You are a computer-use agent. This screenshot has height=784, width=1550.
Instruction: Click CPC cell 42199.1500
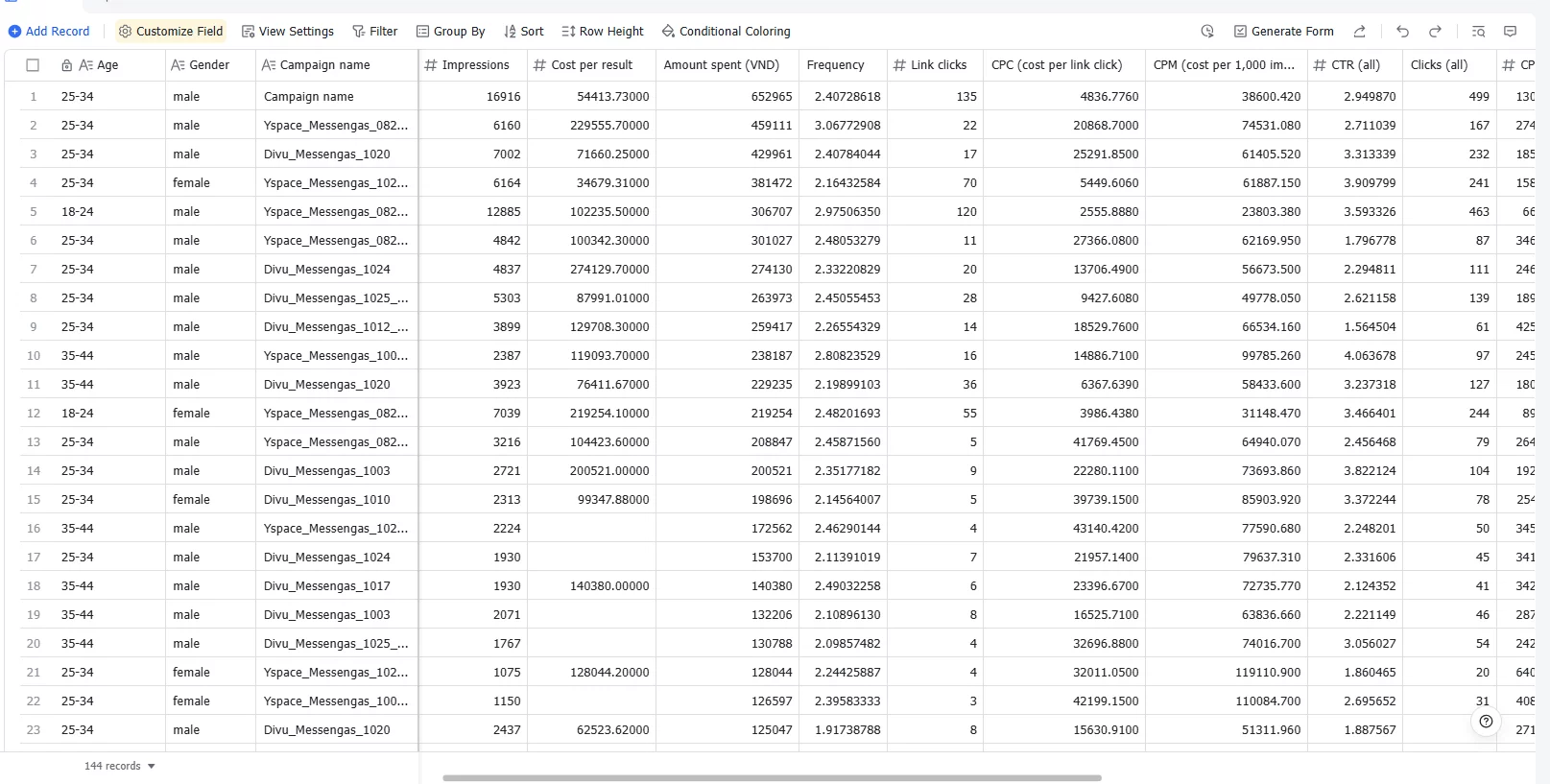click(x=1064, y=701)
